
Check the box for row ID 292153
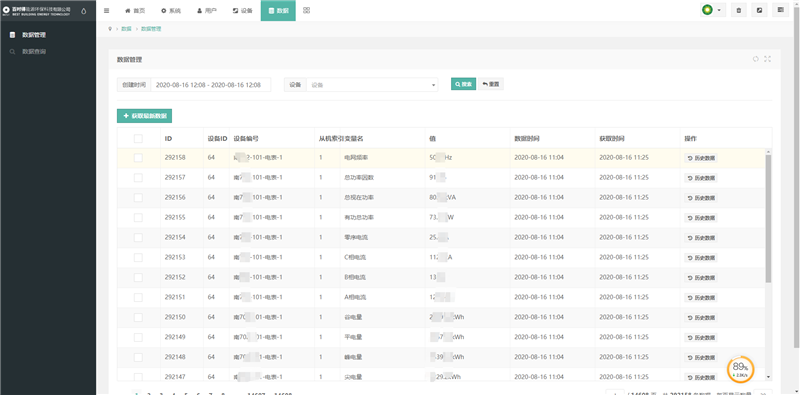pos(138,258)
